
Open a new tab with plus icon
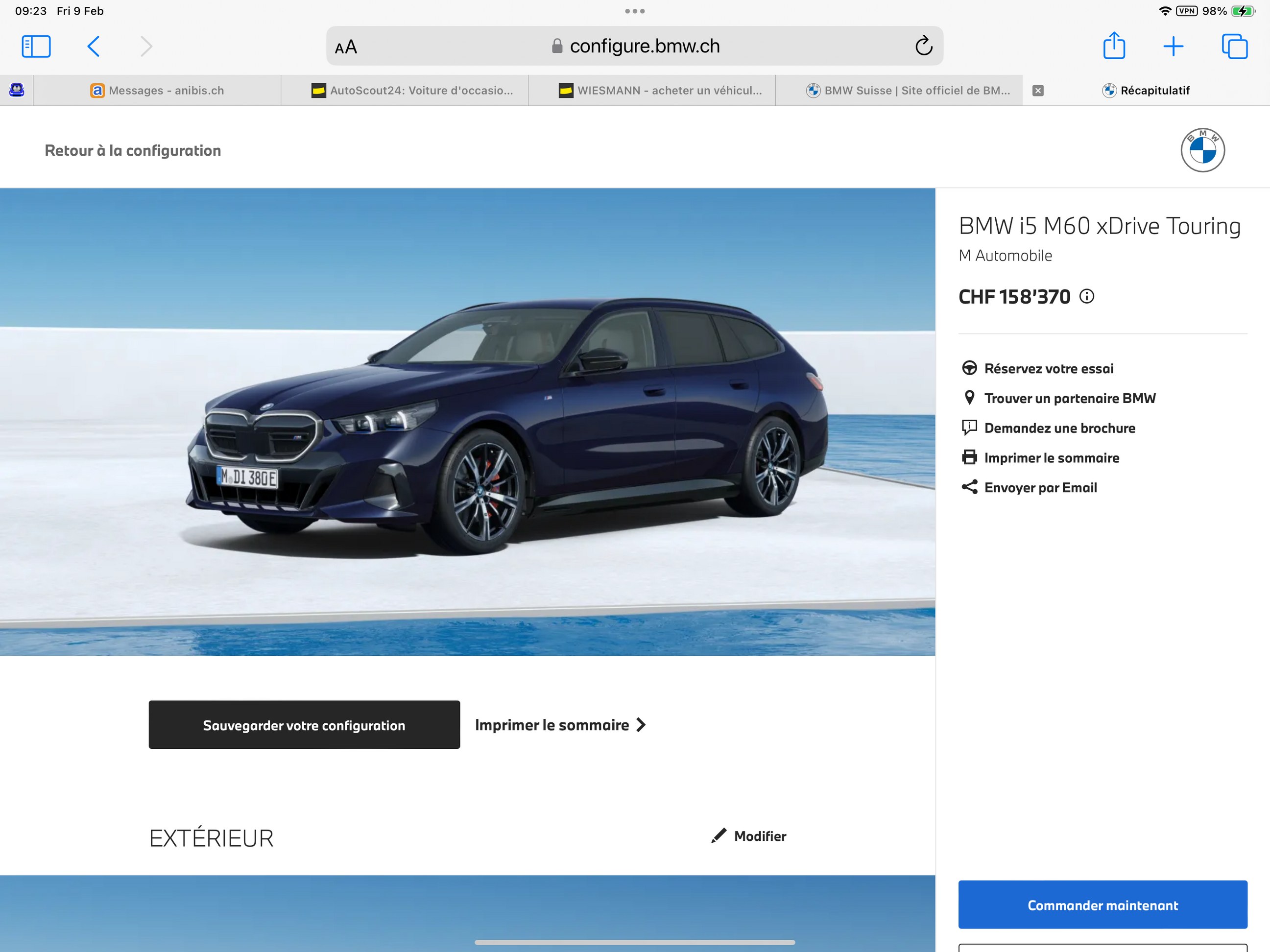tap(1173, 47)
